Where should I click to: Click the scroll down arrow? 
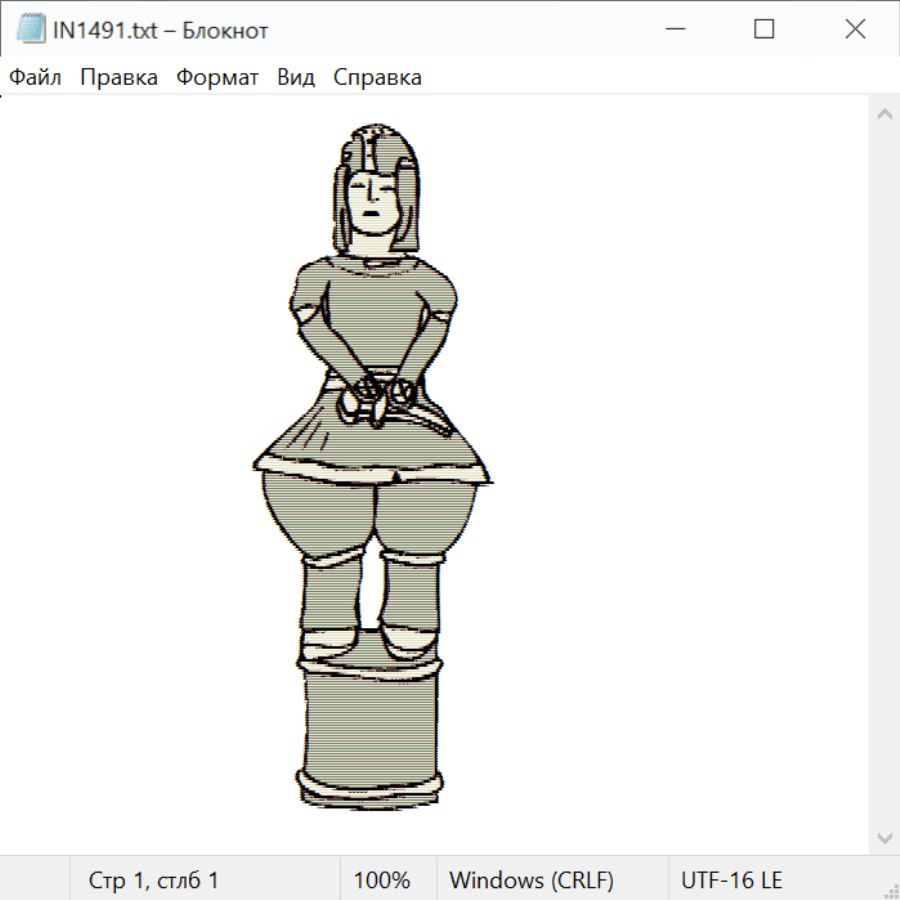(x=884, y=837)
